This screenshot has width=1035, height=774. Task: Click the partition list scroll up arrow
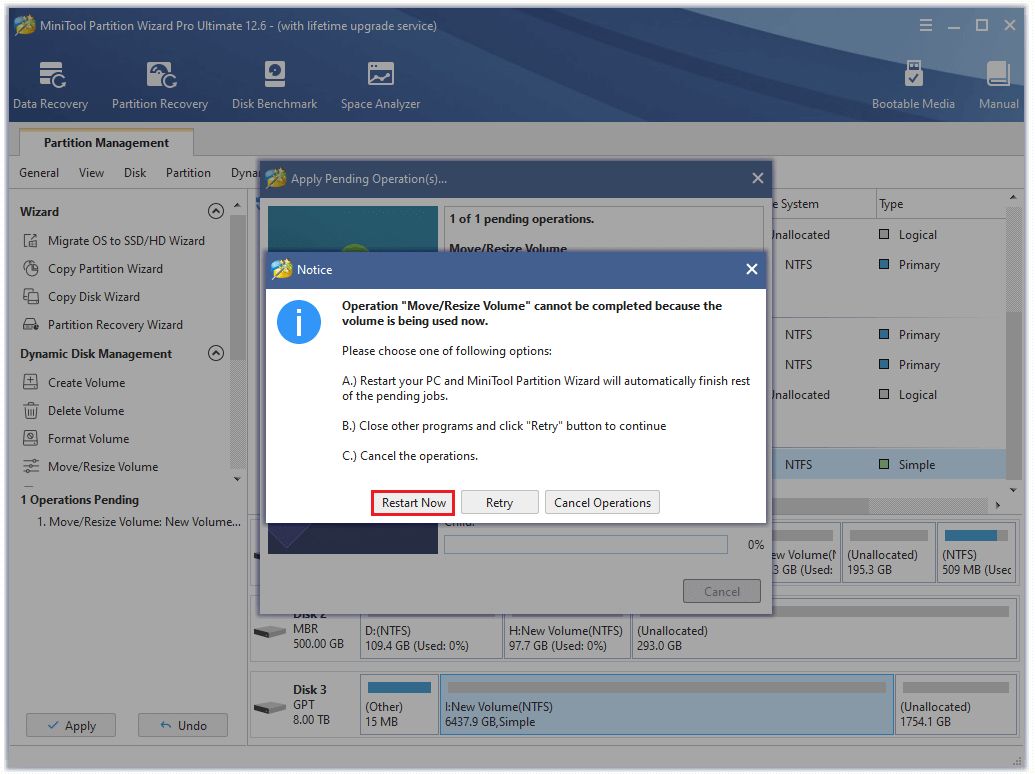tap(1013, 198)
